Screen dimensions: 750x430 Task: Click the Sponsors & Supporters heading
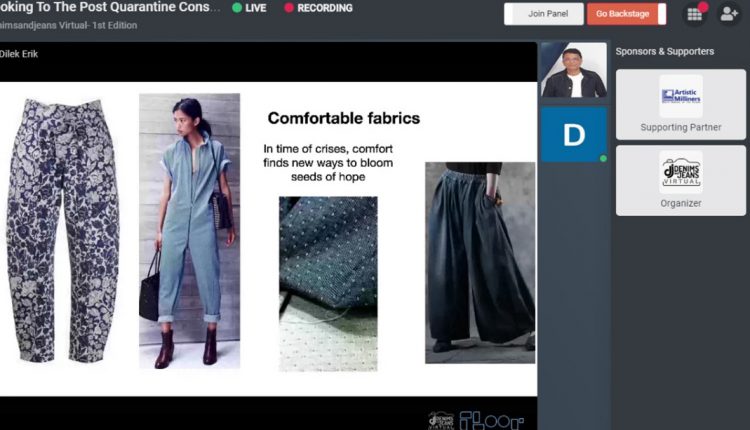tap(664, 52)
